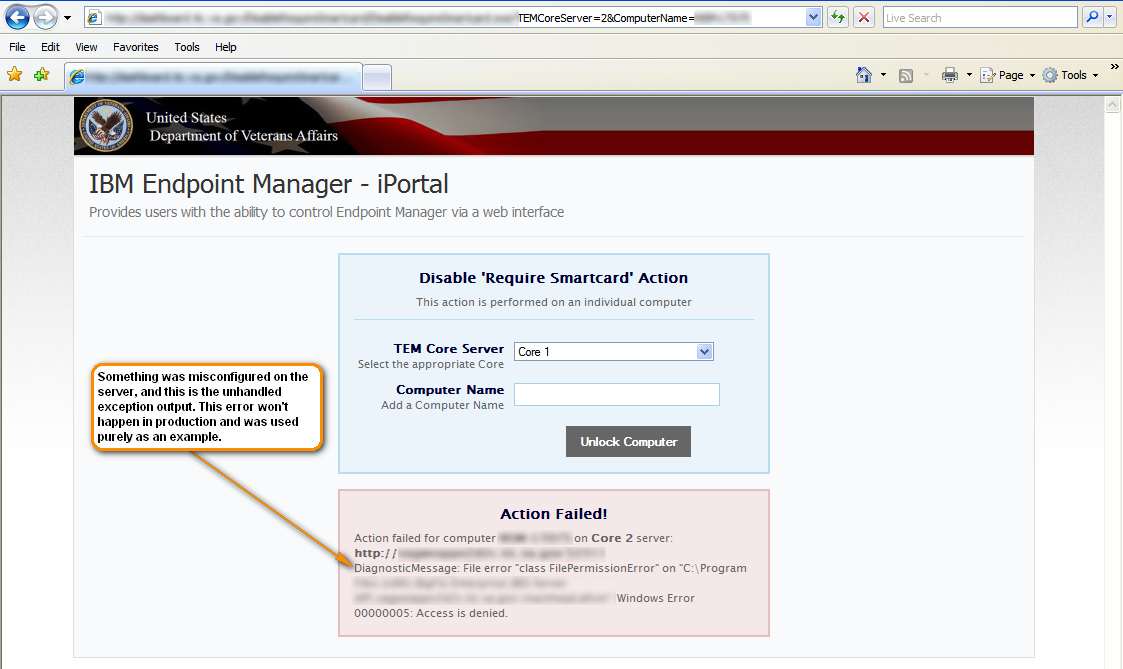Click the page scrollbar up arrow
Image resolution: width=1123 pixels, height=669 pixels.
click(x=1112, y=105)
